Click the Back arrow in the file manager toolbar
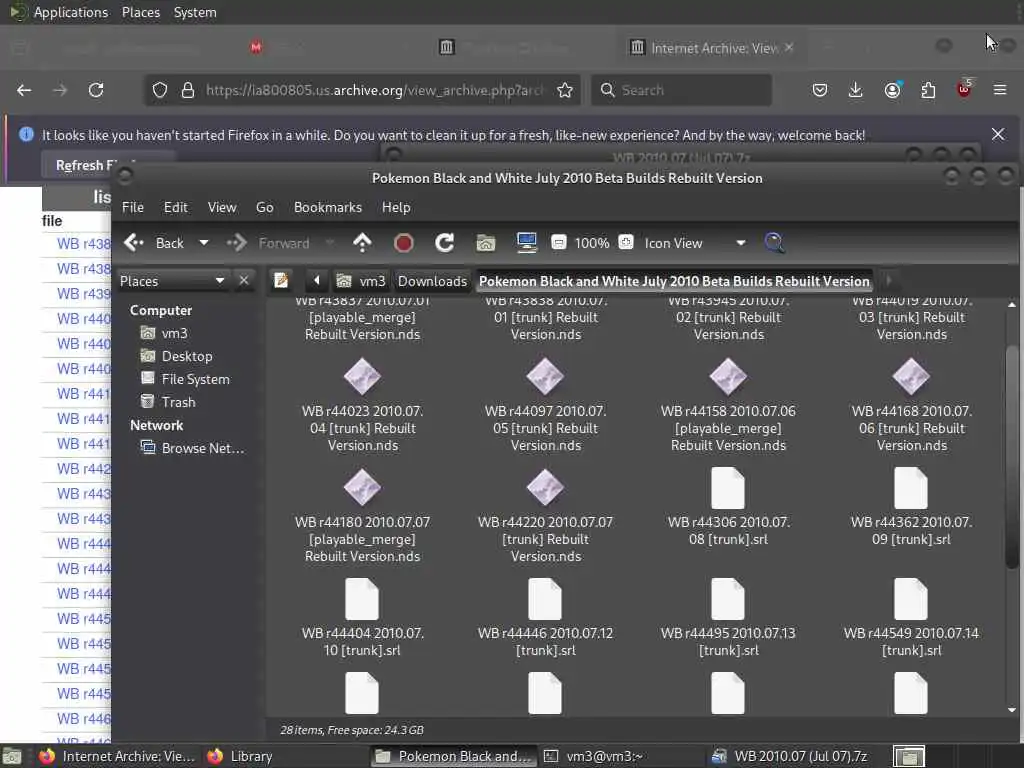Image resolution: width=1024 pixels, height=768 pixels. (153, 243)
